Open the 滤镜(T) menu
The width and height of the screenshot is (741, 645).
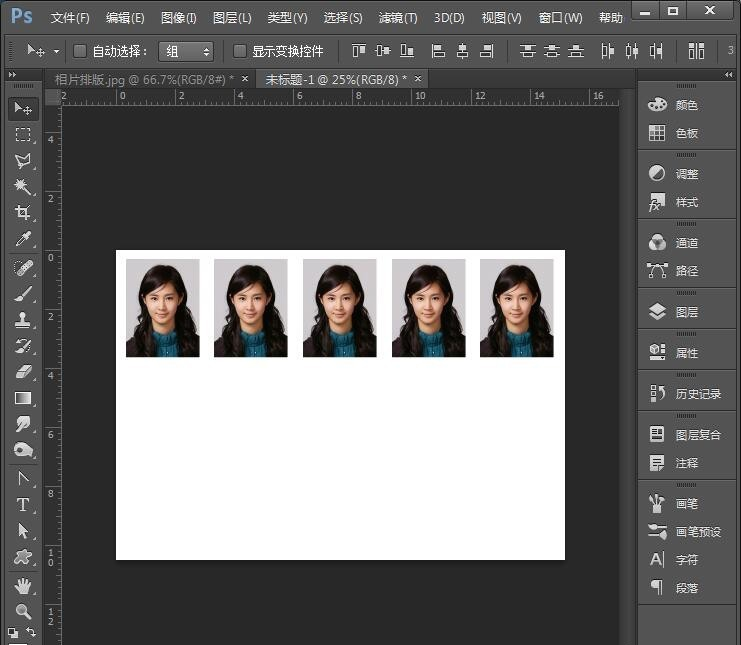[397, 18]
